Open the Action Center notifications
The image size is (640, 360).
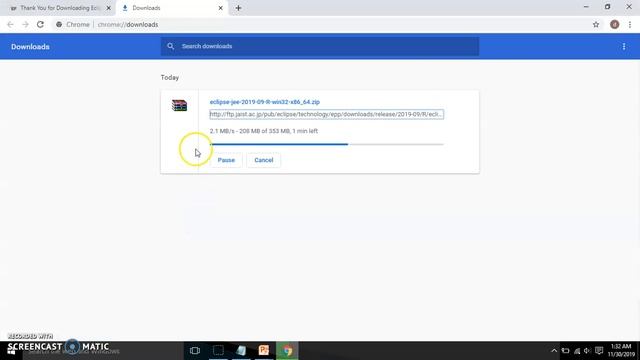click(x=599, y=351)
